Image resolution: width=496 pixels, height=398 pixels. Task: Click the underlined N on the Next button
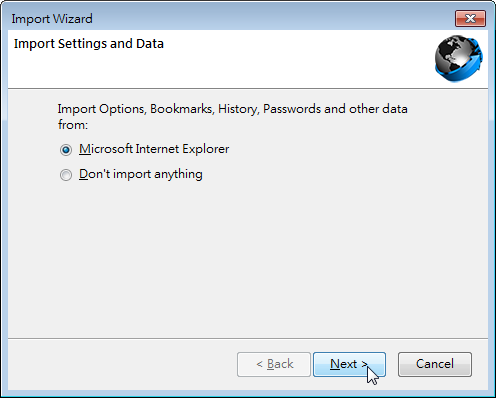point(335,364)
